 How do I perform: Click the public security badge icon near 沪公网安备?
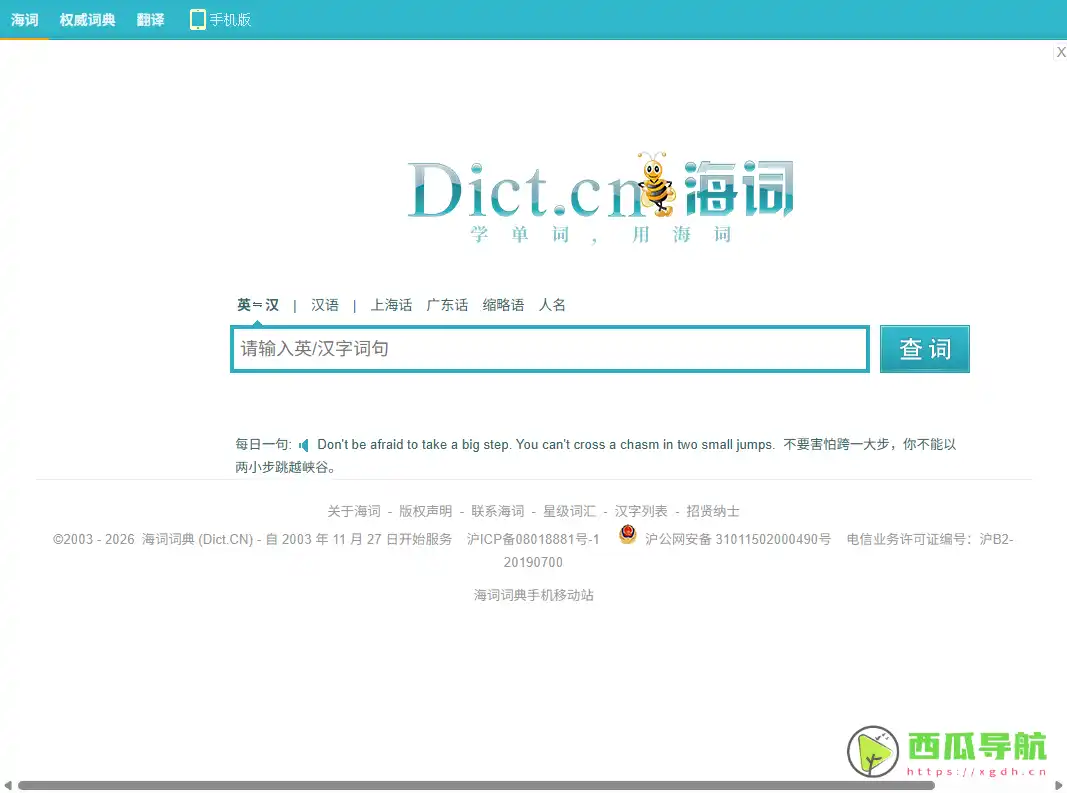tap(627, 534)
